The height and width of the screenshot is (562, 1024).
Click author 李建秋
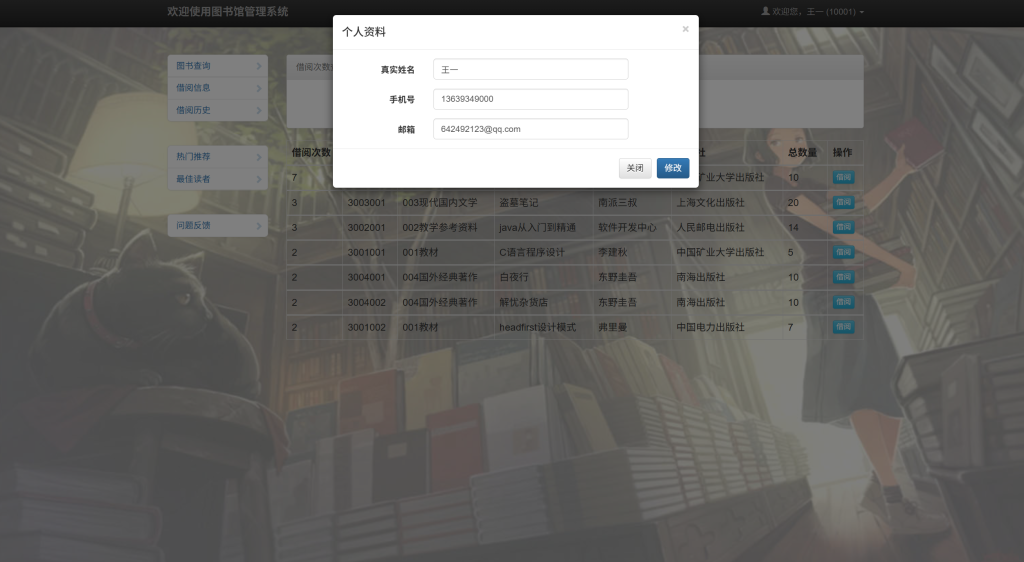click(613, 252)
